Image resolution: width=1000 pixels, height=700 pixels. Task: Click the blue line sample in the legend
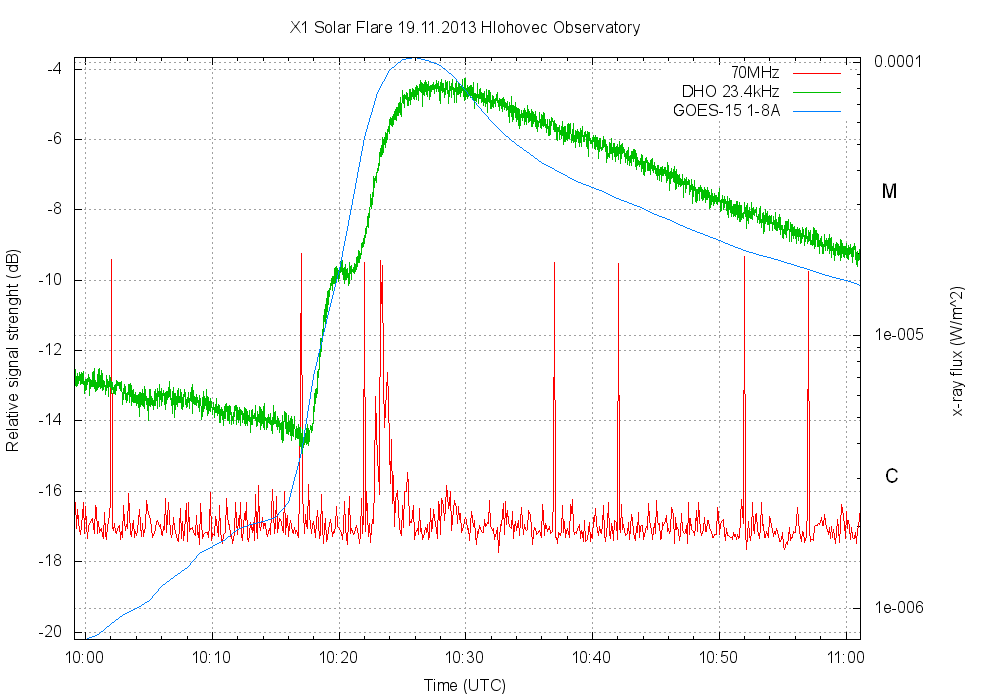pos(817,111)
